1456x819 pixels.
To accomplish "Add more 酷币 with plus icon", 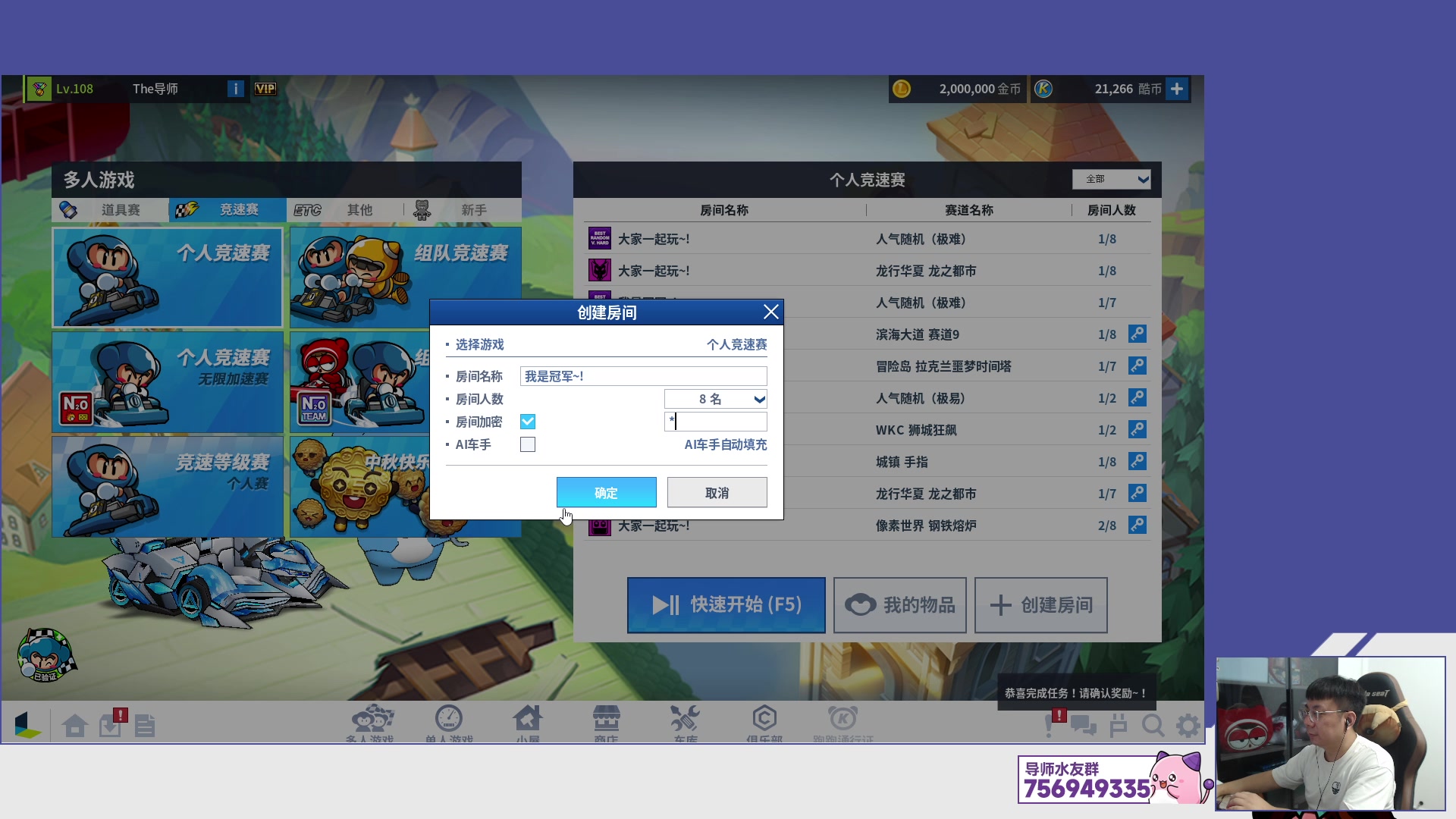I will pos(1177,89).
